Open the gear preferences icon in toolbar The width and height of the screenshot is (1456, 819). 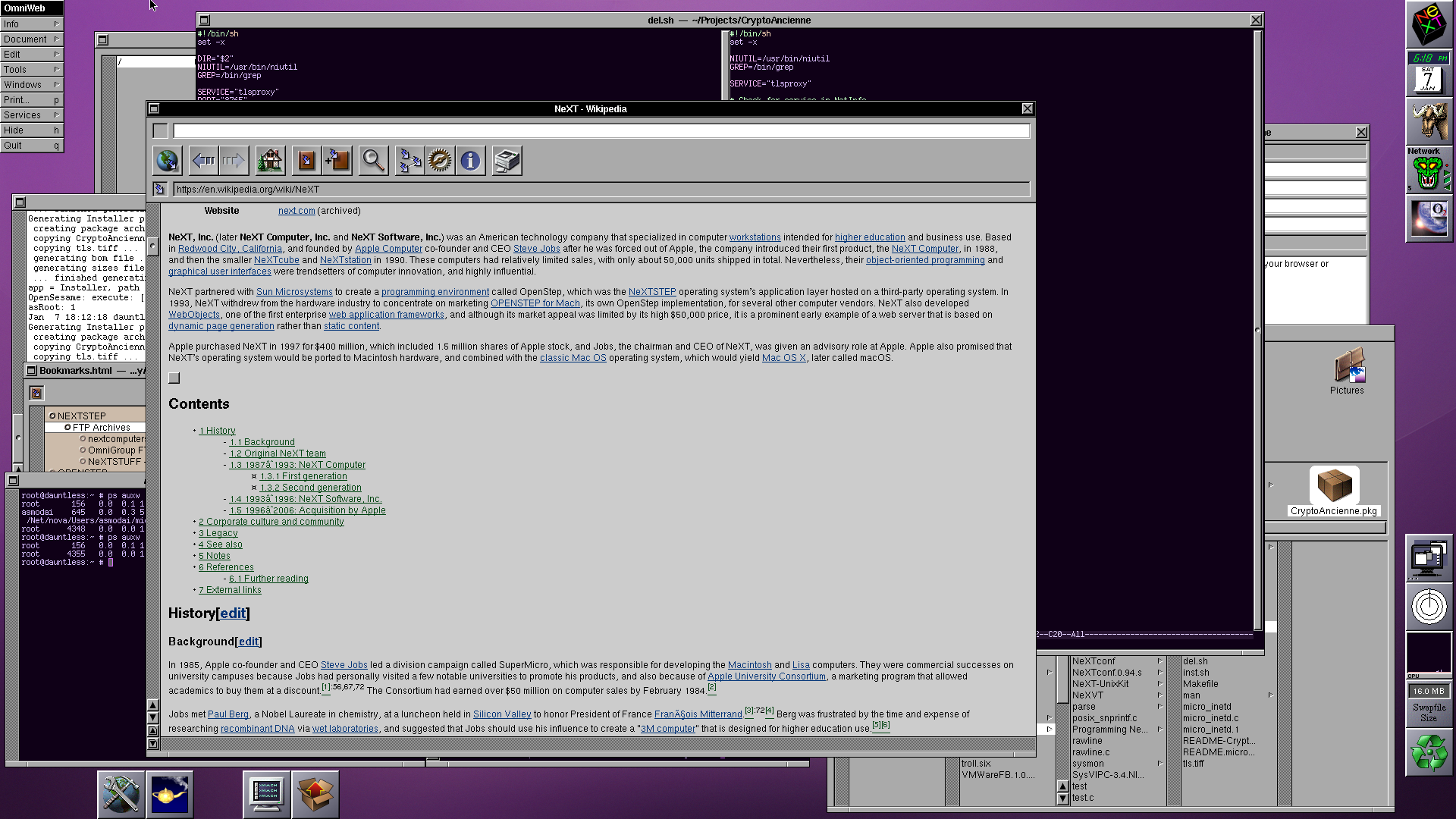click(x=440, y=161)
